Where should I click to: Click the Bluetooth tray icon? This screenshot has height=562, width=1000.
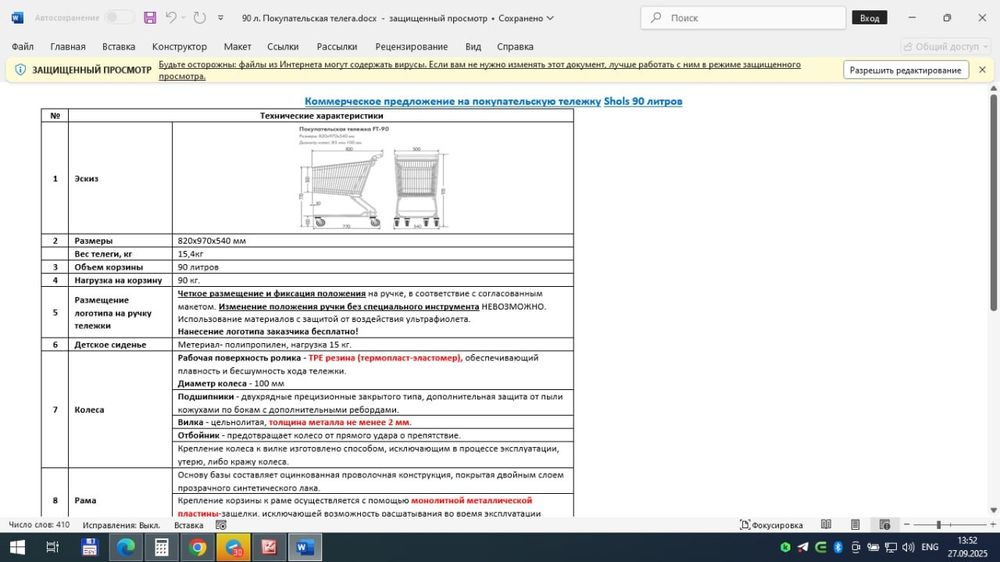click(838, 547)
